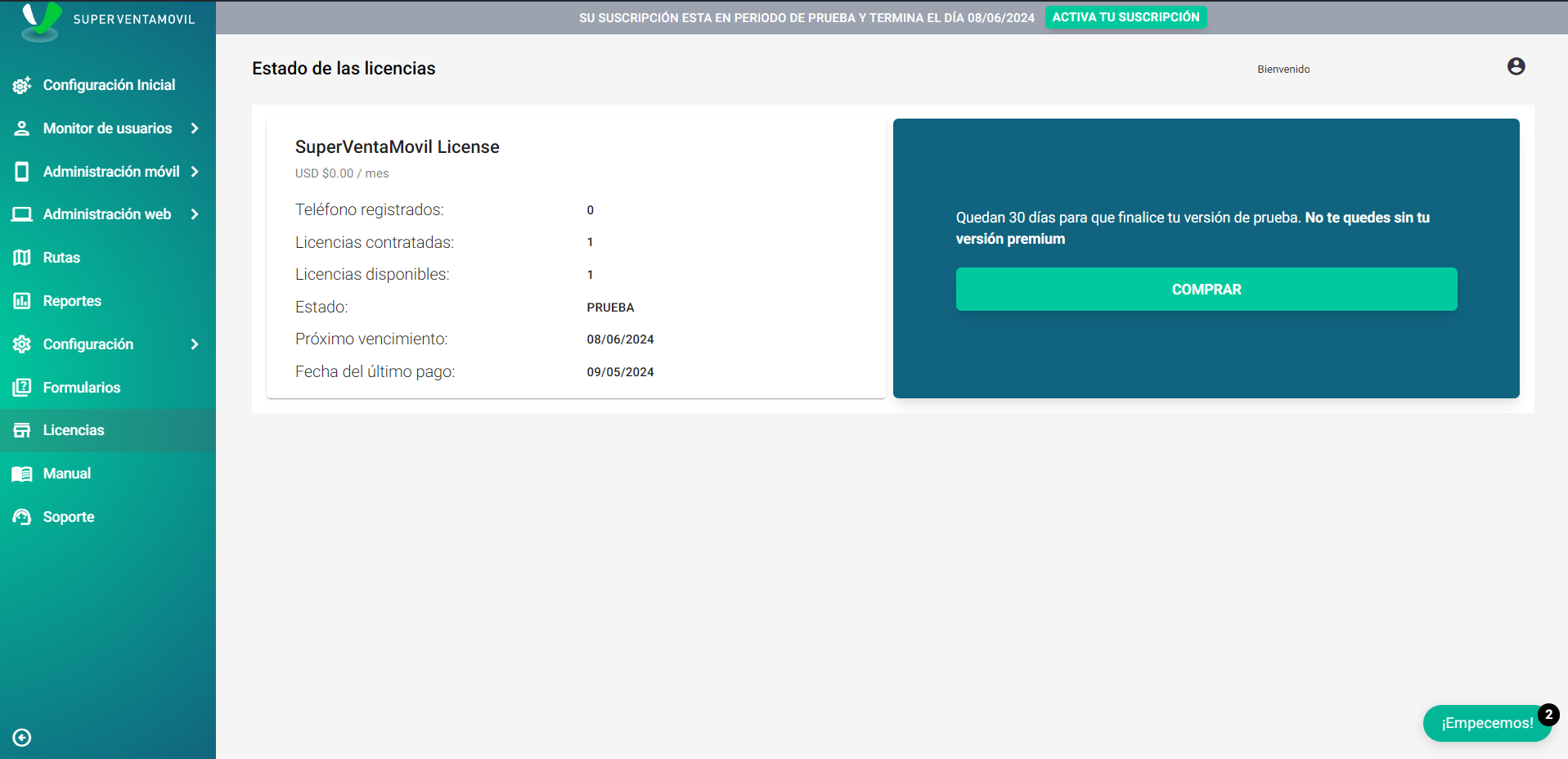The image size is (1568, 759).
Task: Open Configuración Inicial menu entry
Action: [x=108, y=85]
